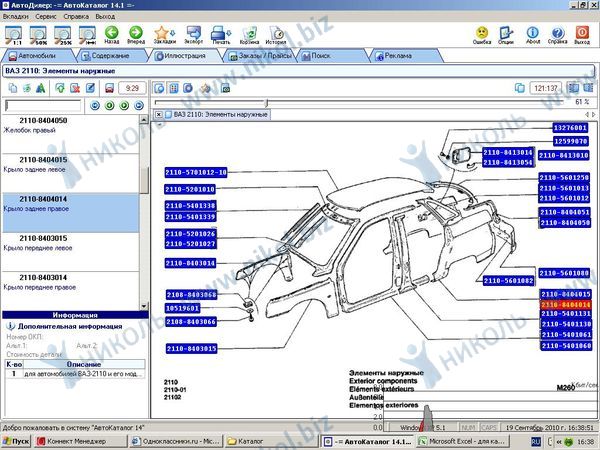Screen dimensions: 600x450
Task: Set the illustration zoom to 25%
Action: tap(63, 36)
